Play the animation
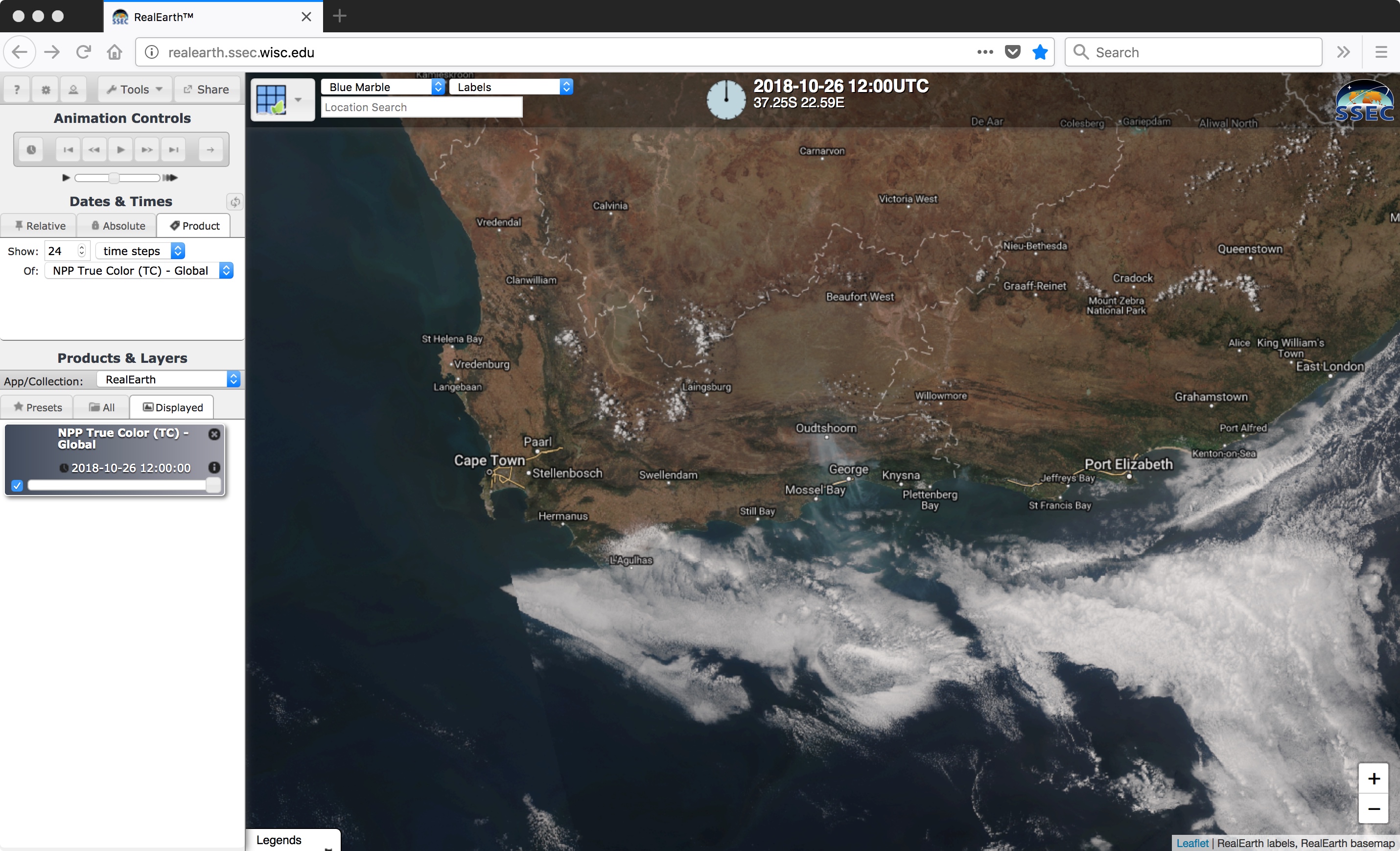This screenshot has width=1400, height=851. pyautogui.click(x=120, y=149)
